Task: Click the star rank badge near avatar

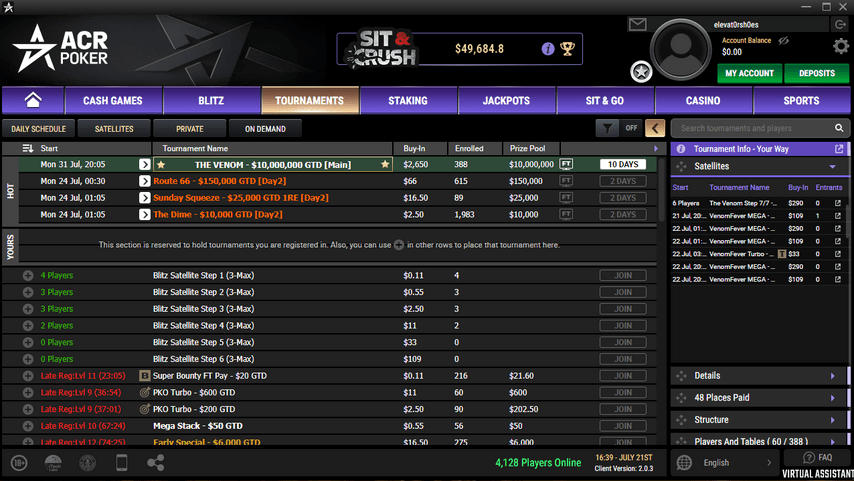Action: click(641, 71)
